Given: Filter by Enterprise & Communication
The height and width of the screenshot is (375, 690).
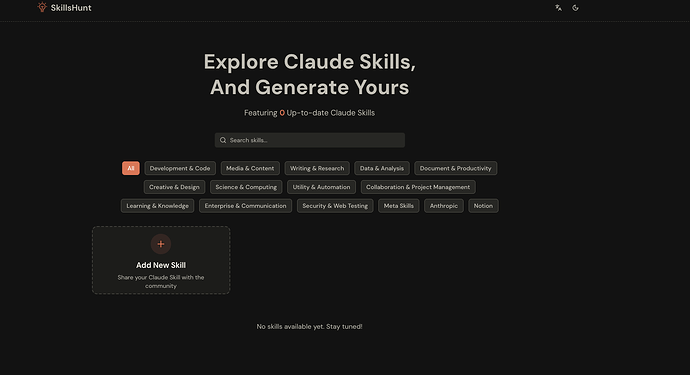Looking at the screenshot, I should pyautogui.click(x=245, y=206).
